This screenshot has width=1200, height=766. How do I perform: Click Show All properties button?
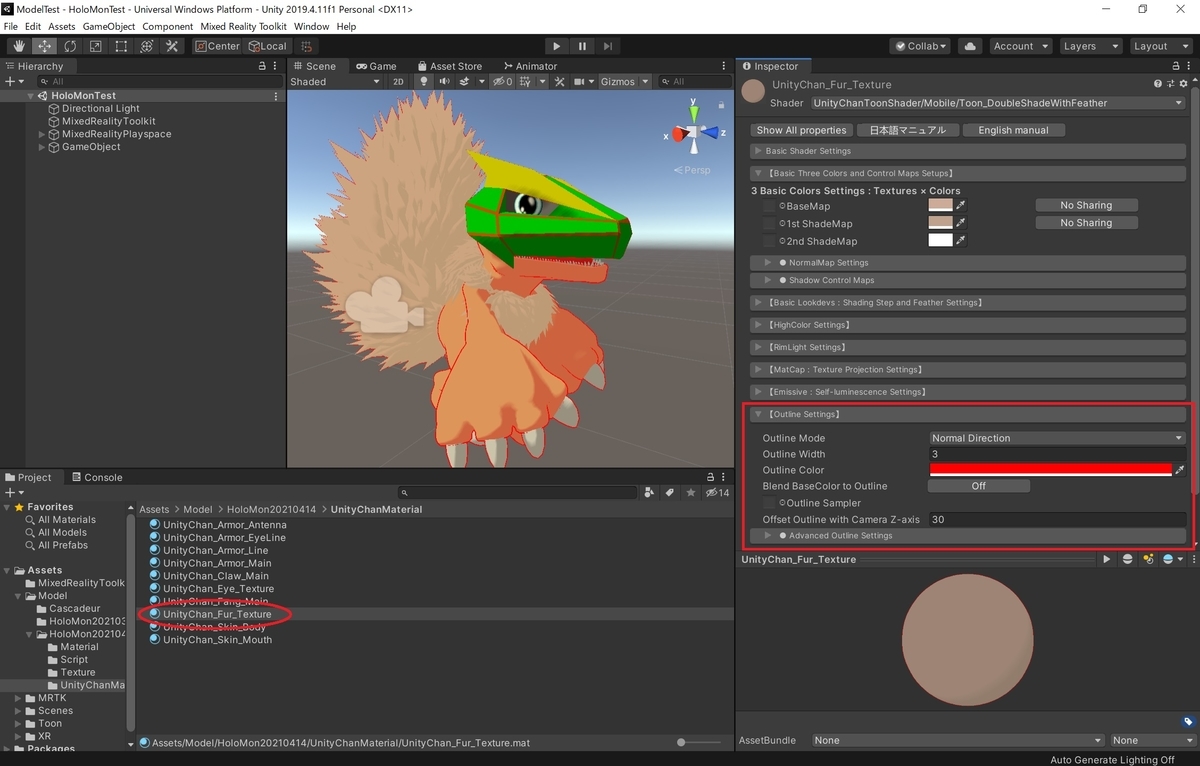[801, 130]
